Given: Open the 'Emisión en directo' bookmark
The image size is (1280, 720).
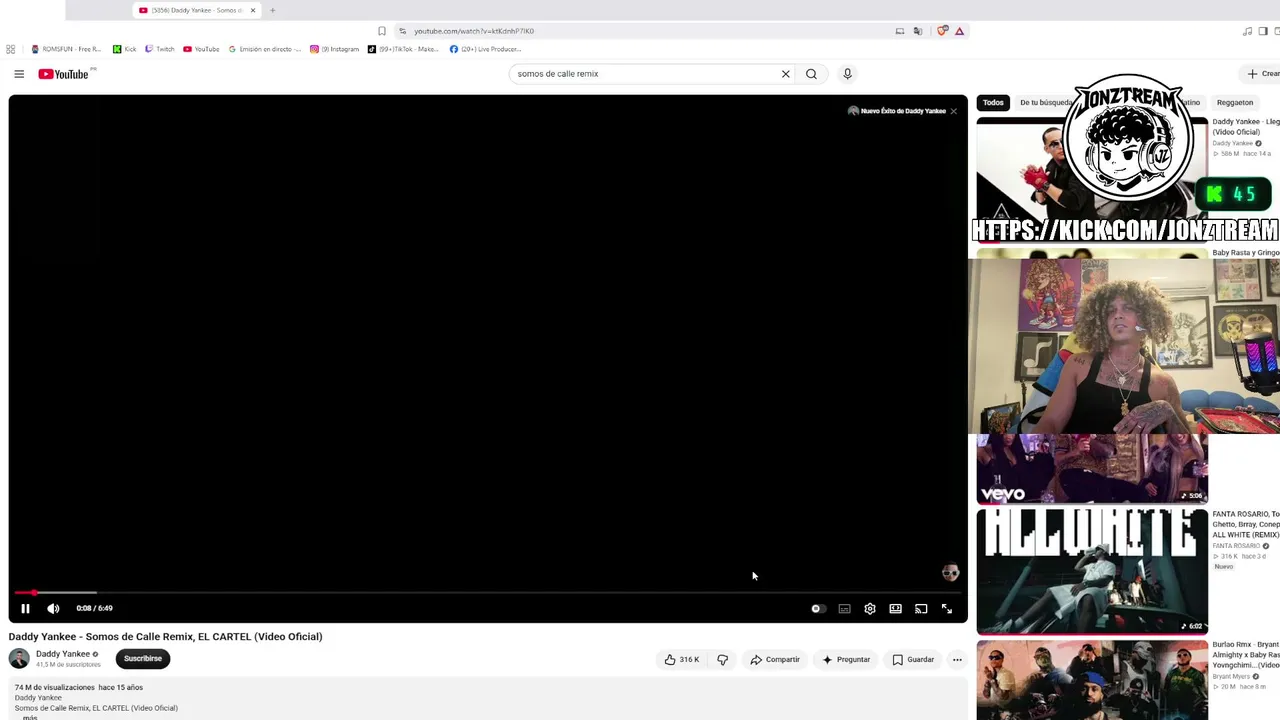Looking at the screenshot, I should [265, 49].
